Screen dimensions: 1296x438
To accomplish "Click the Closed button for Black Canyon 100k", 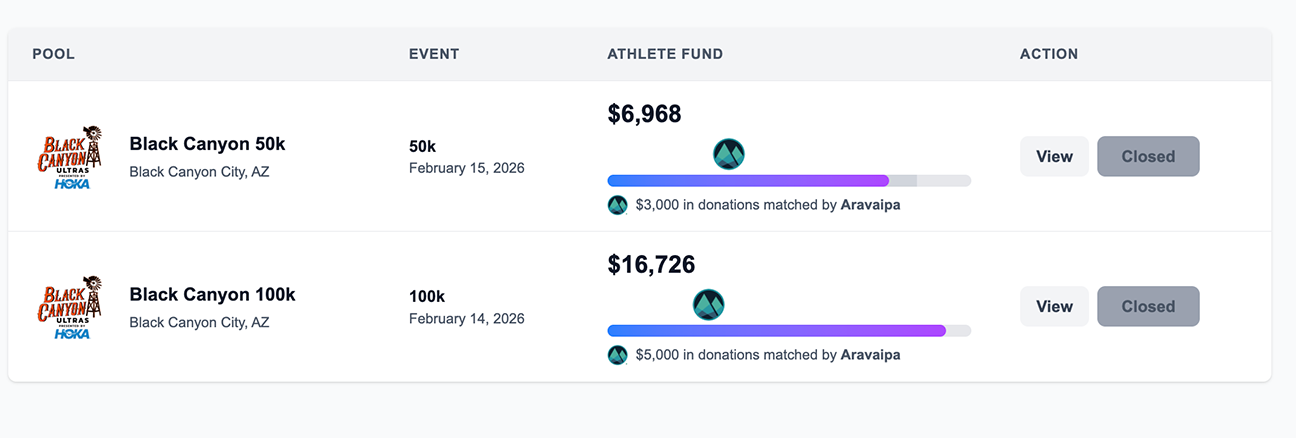I will [x=1148, y=306].
